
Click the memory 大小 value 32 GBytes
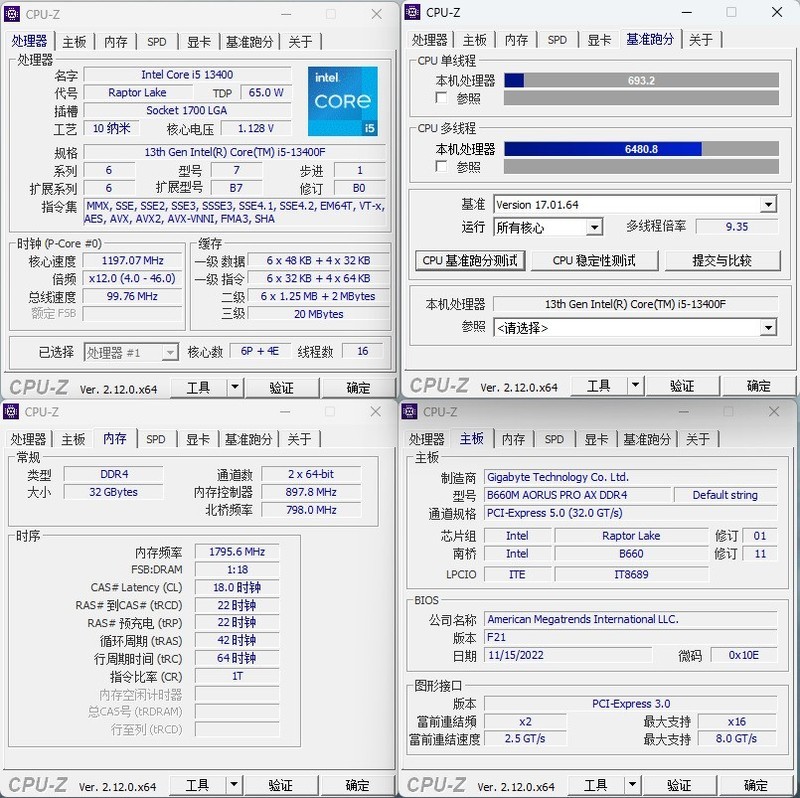click(x=113, y=492)
